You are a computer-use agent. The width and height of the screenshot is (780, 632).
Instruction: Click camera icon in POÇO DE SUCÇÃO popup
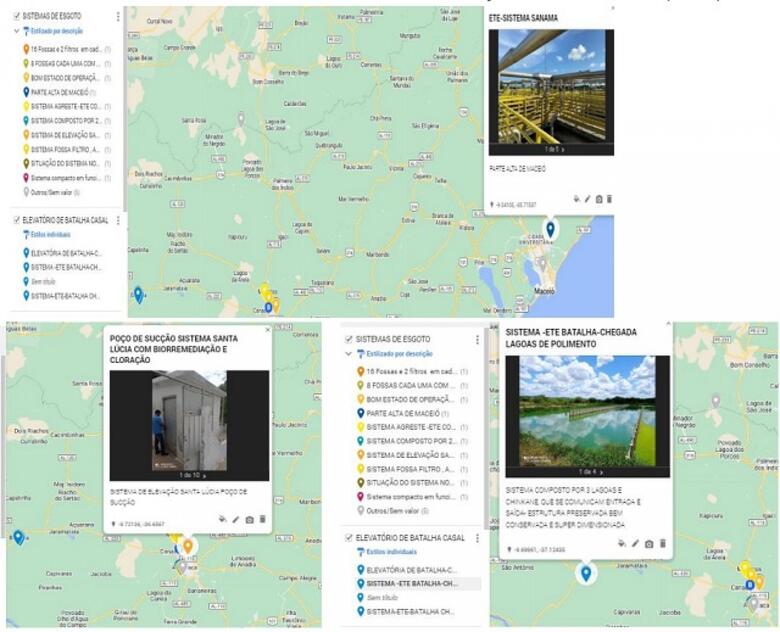pyautogui.click(x=249, y=519)
